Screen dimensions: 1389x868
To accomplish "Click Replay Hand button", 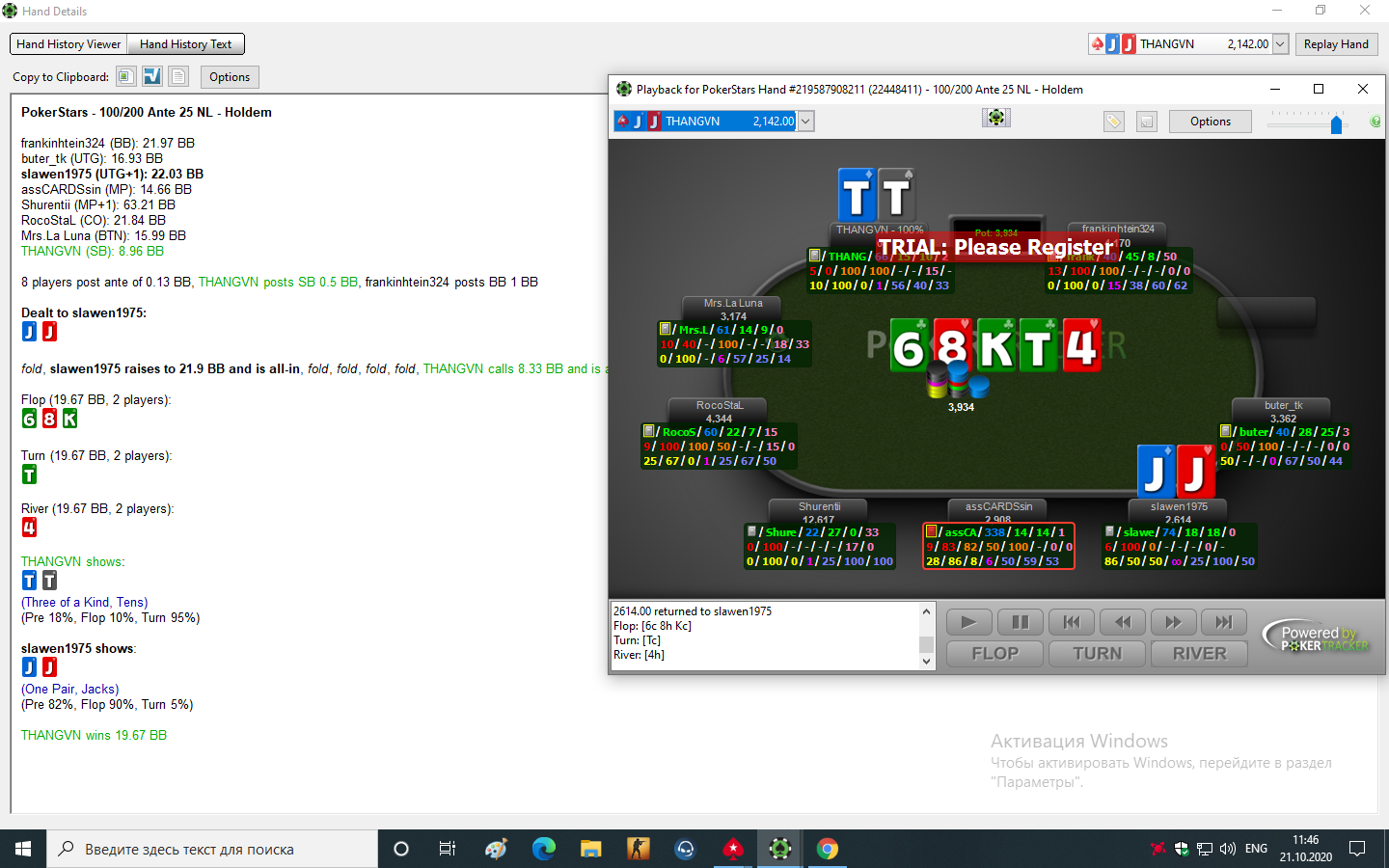I will [x=1336, y=44].
